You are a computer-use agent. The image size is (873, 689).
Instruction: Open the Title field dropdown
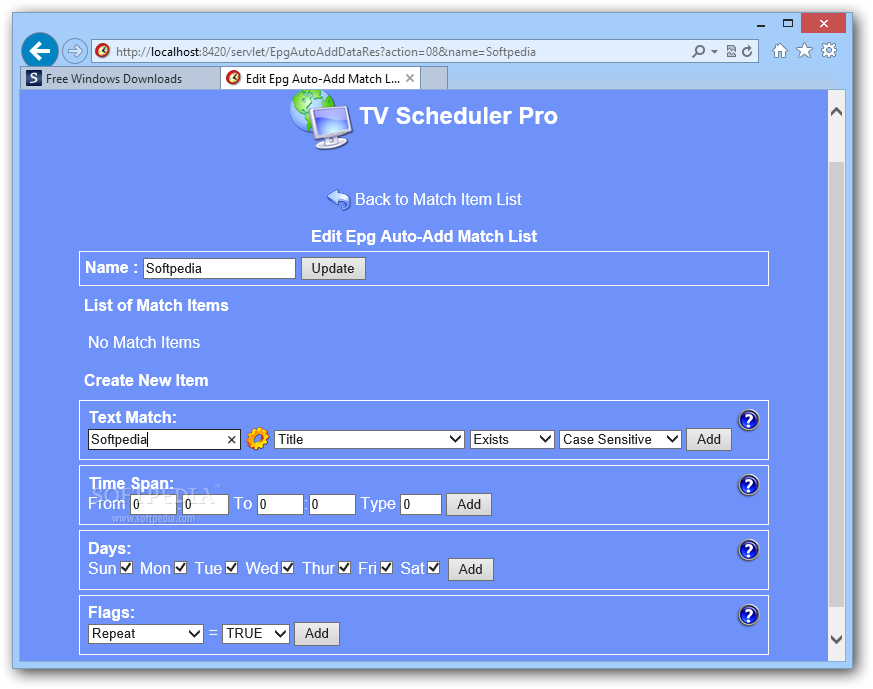[x=369, y=439]
